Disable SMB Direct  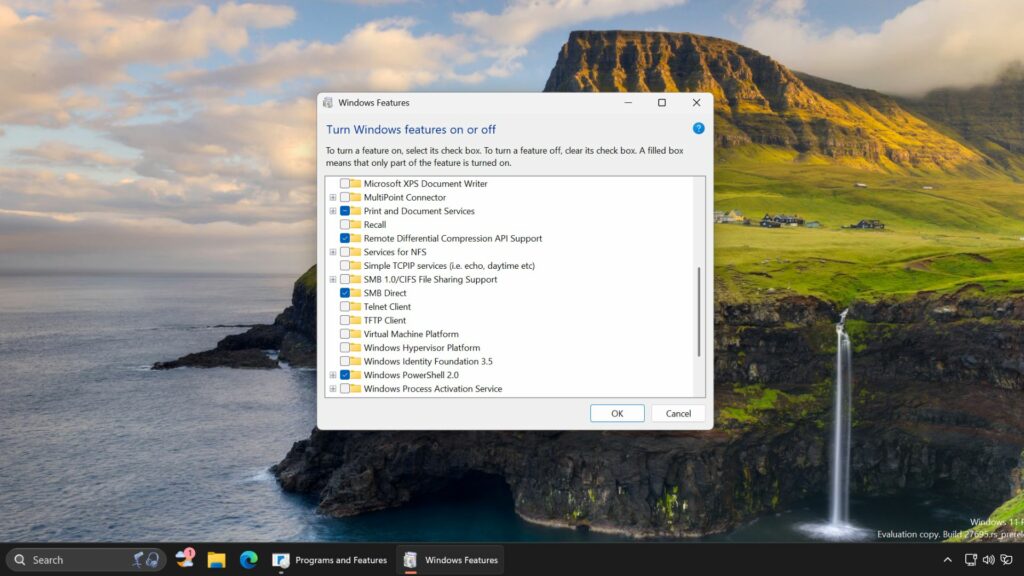tap(344, 292)
